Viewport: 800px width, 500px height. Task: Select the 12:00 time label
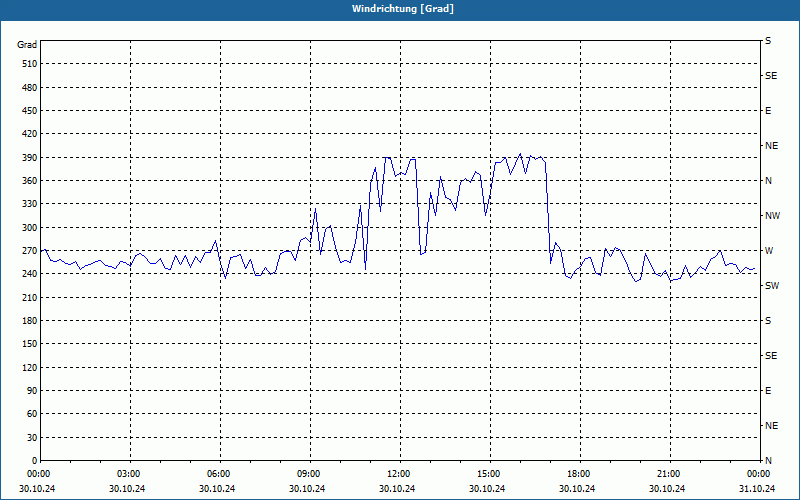pyautogui.click(x=398, y=474)
